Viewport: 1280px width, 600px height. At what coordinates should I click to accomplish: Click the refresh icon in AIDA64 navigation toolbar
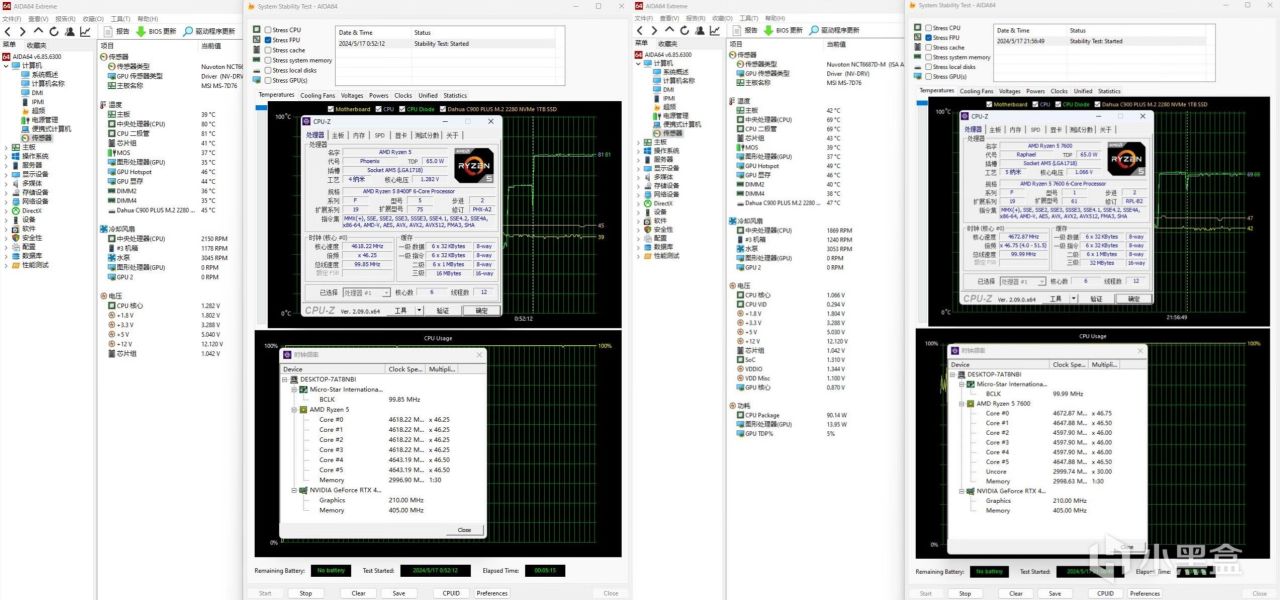[x=53, y=31]
